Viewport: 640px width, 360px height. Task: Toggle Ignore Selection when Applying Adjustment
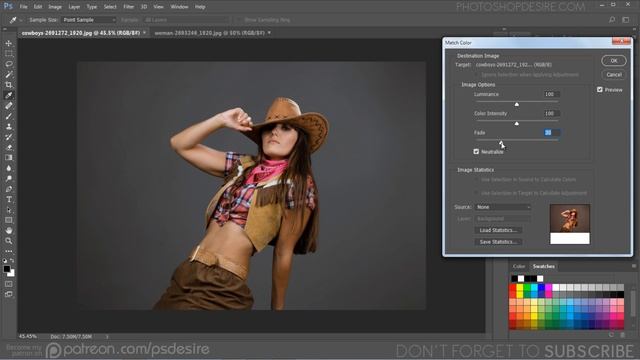click(x=476, y=75)
